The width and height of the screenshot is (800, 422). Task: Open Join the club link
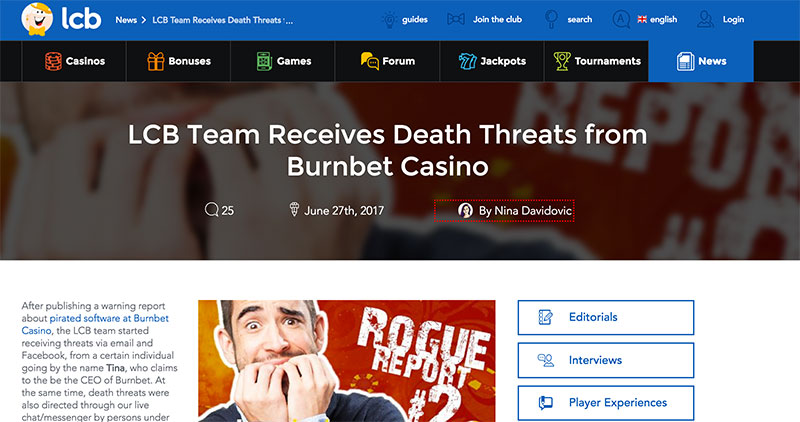pyautogui.click(x=497, y=19)
